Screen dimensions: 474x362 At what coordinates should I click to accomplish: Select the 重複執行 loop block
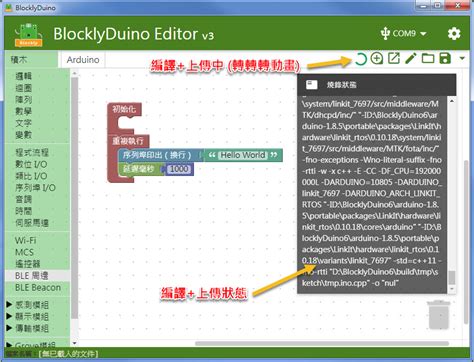tap(128, 141)
